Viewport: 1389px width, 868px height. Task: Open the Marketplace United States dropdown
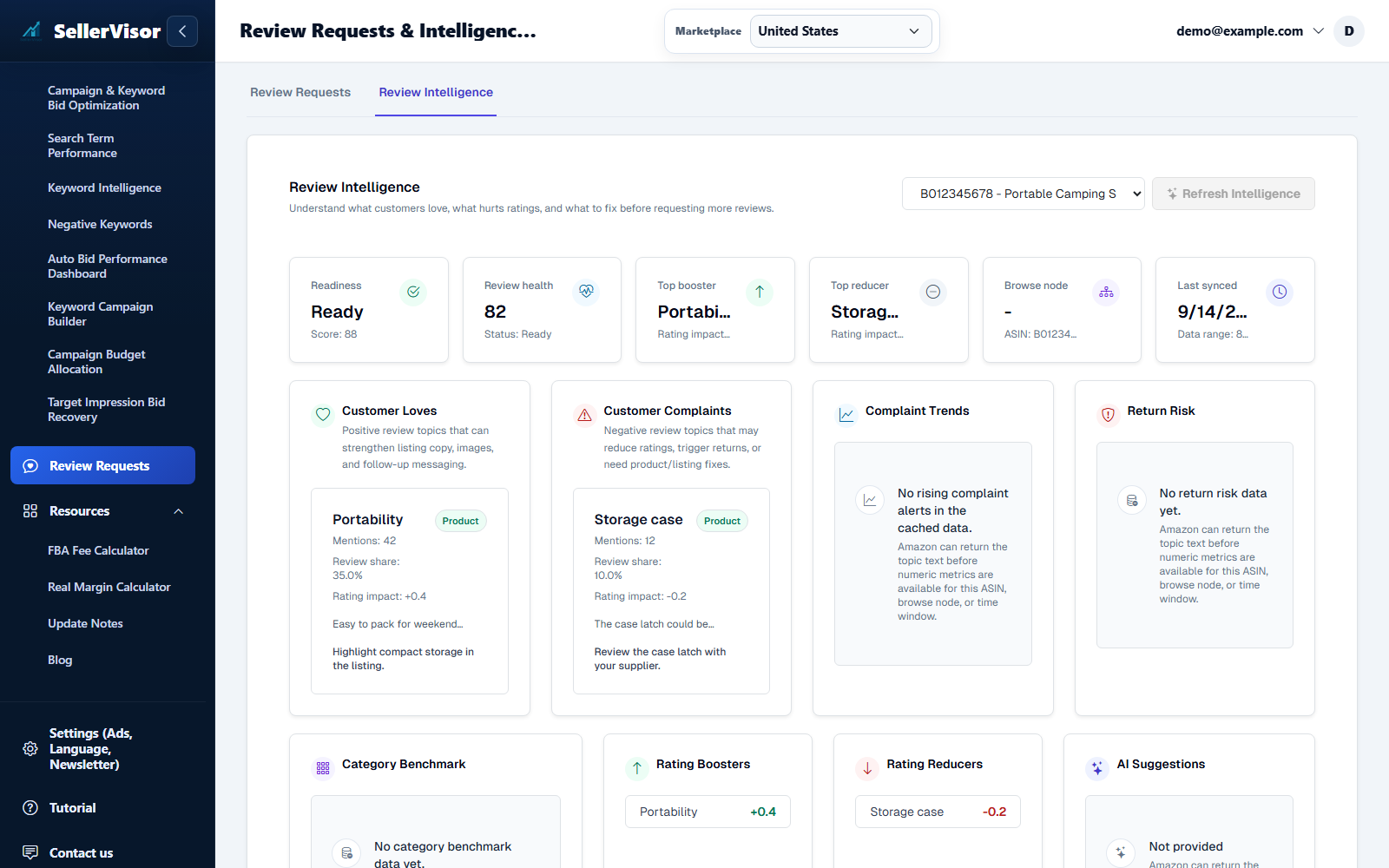point(840,31)
